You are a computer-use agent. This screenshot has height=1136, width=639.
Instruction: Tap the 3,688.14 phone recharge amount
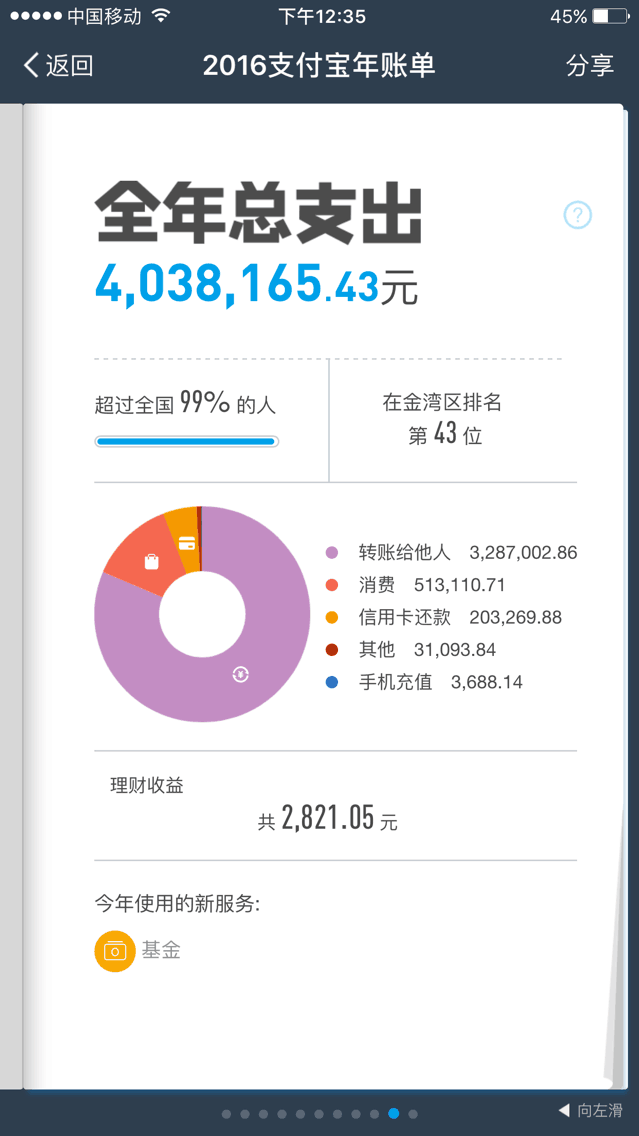point(486,682)
